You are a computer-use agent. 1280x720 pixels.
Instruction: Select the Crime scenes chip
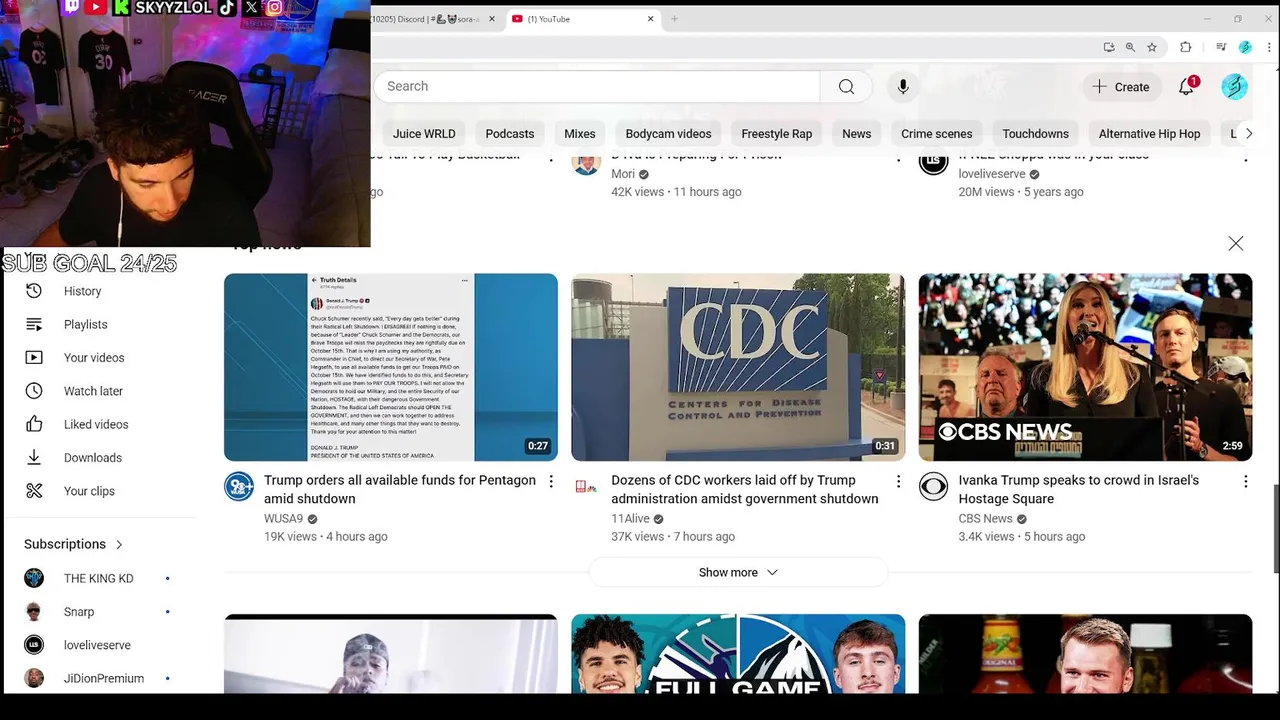tap(937, 134)
